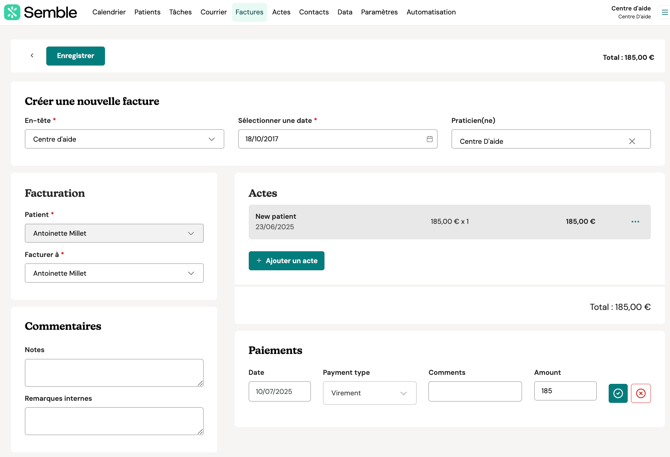Open the calendar icon in the date field
This screenshot has height=457, width=670.
430,139
